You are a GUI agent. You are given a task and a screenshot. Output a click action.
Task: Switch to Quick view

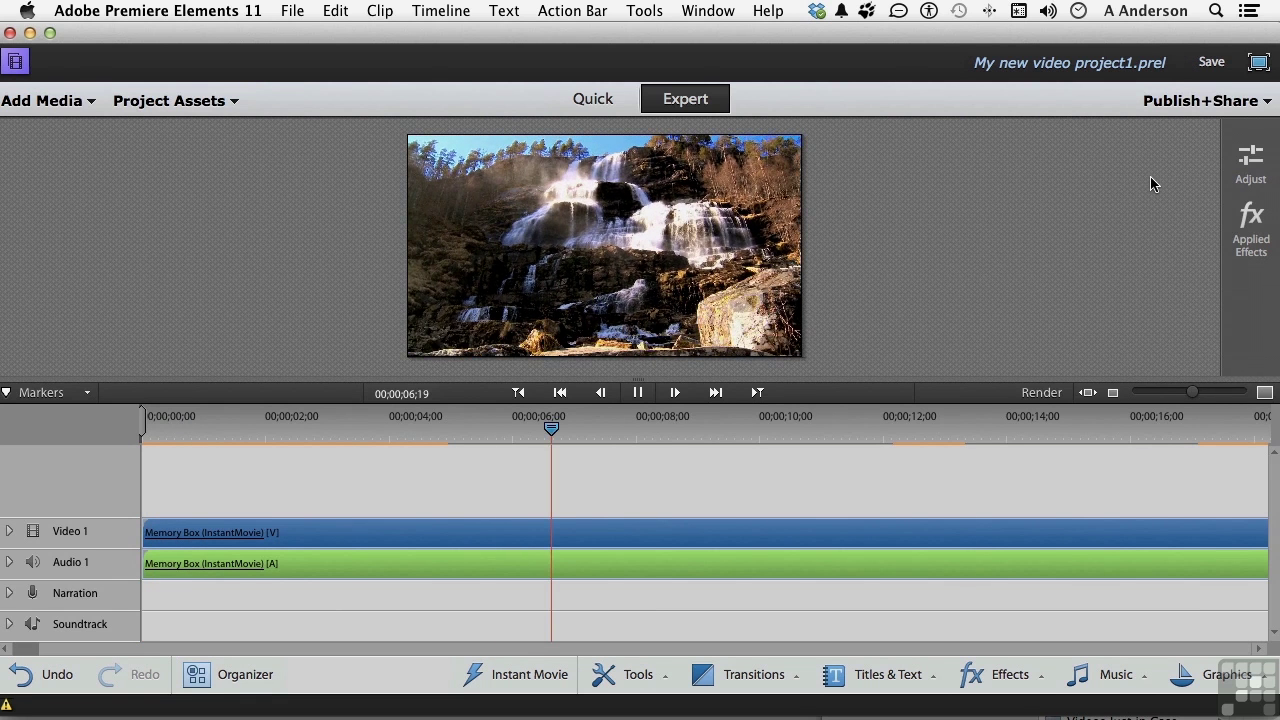pos(593,99)
